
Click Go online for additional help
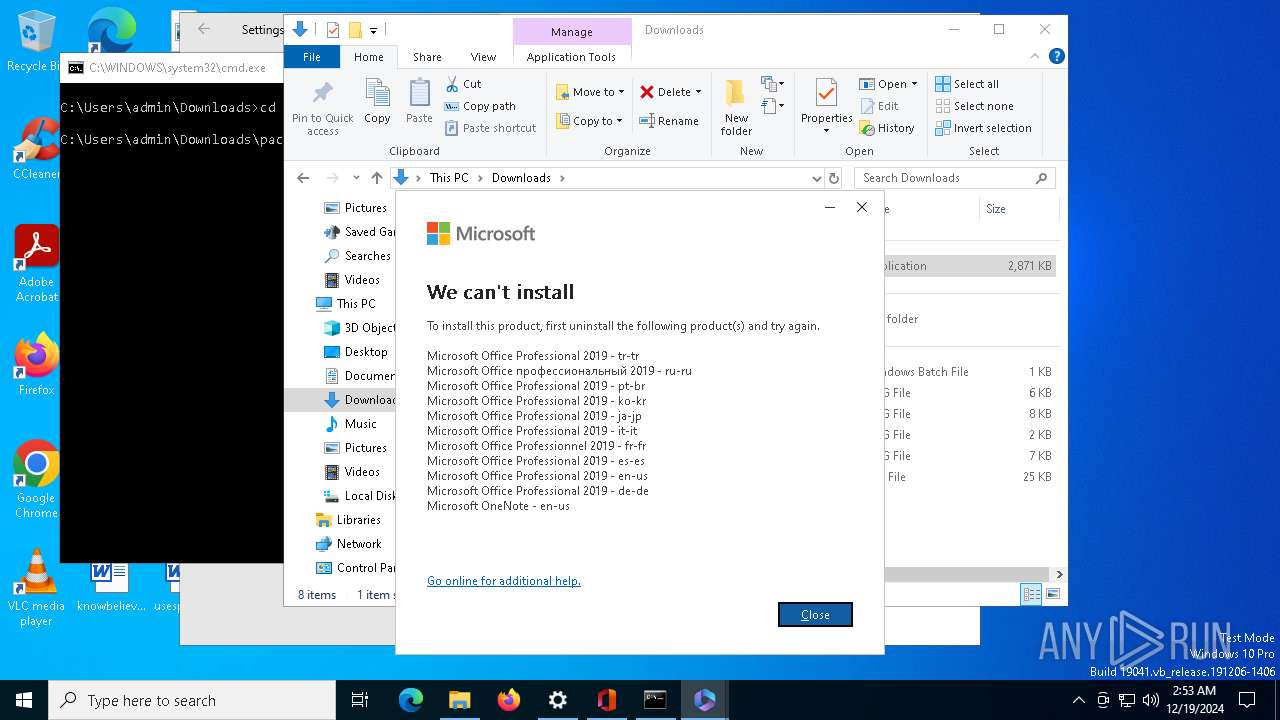(x=504, y=581)
